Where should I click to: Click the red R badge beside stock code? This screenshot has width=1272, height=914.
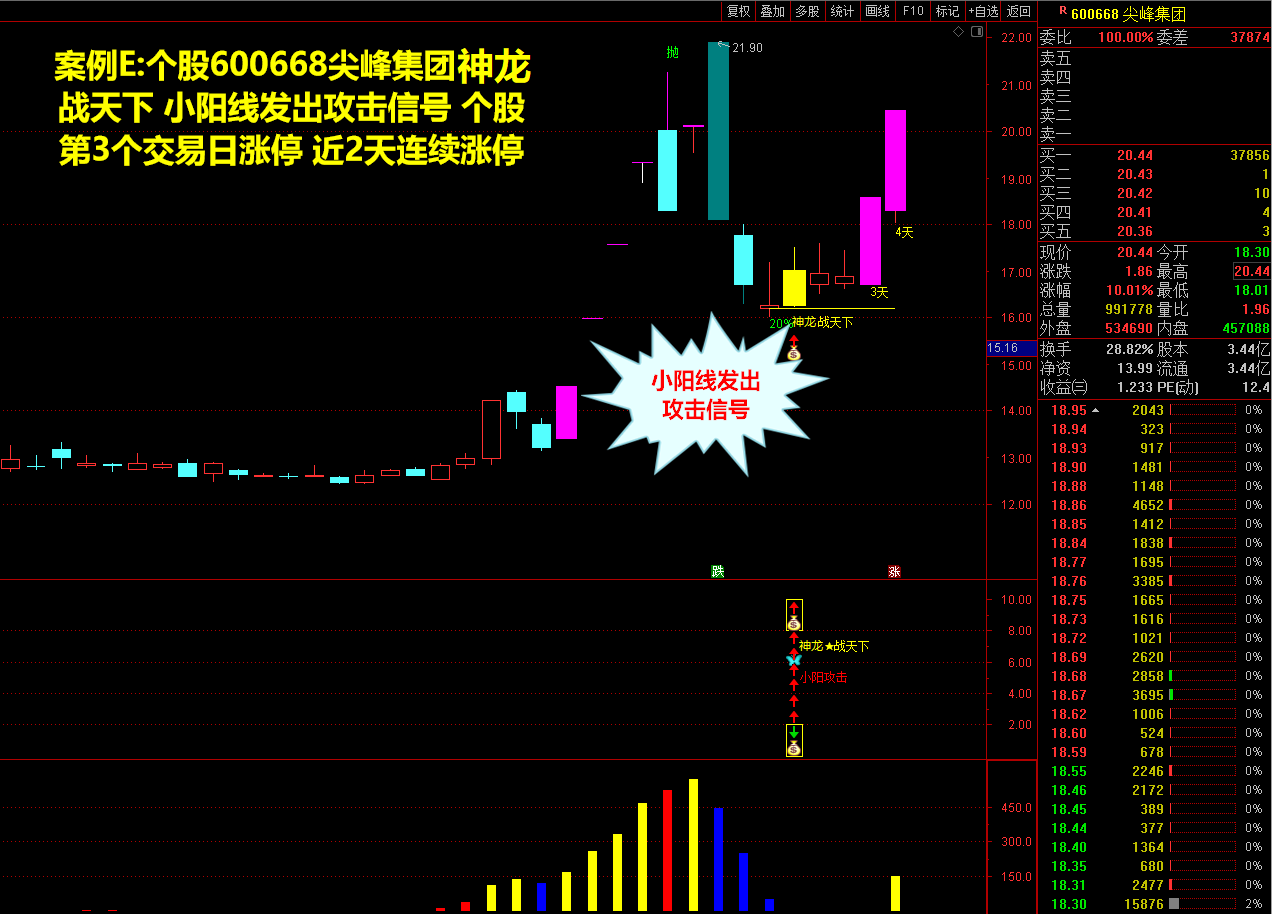tap(1062, 11)
